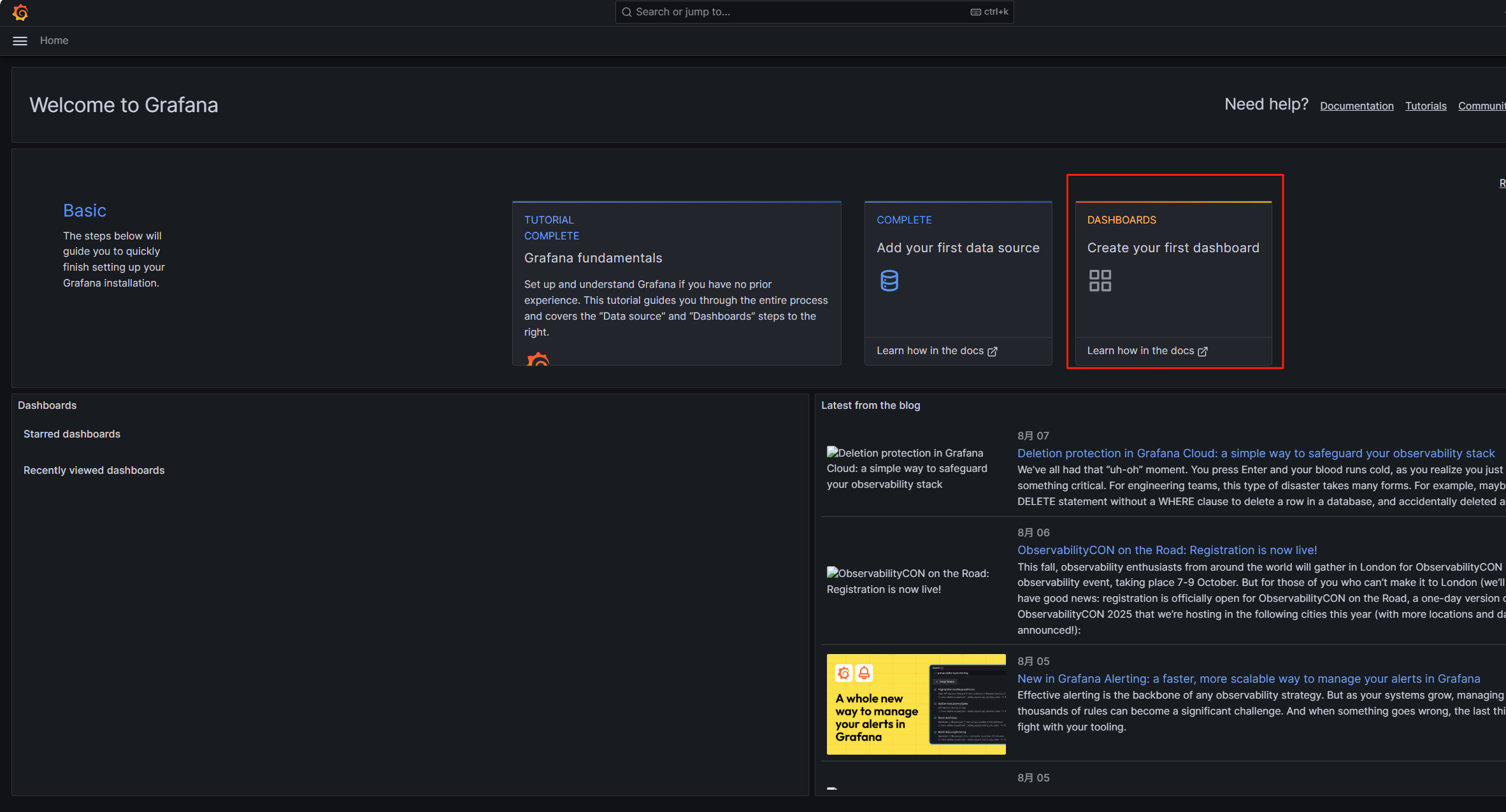Open the Tutorials help link
Image resolution: width=1506 pixels, height=812 pixels.
tap(1426, 106)
